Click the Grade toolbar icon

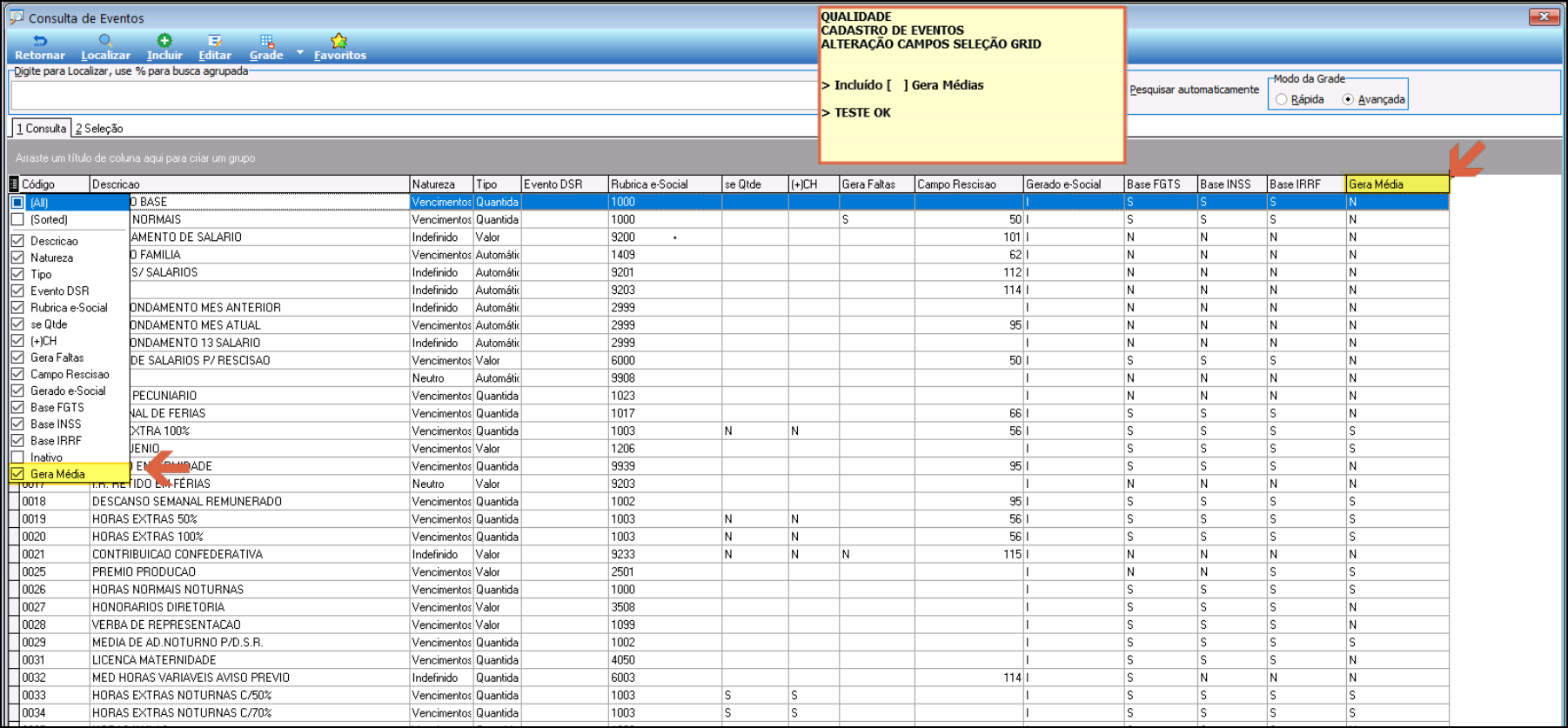pyautogui.click(x=266, y=41)
